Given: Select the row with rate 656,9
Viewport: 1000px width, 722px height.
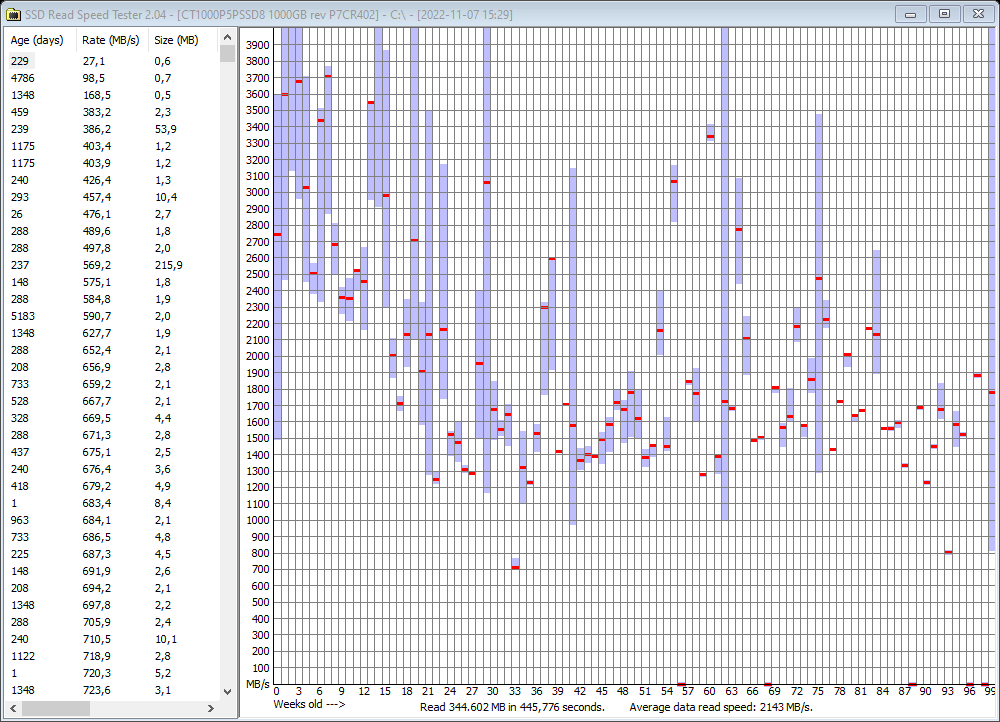Looking at the screenshot, I should pos(112,367).
